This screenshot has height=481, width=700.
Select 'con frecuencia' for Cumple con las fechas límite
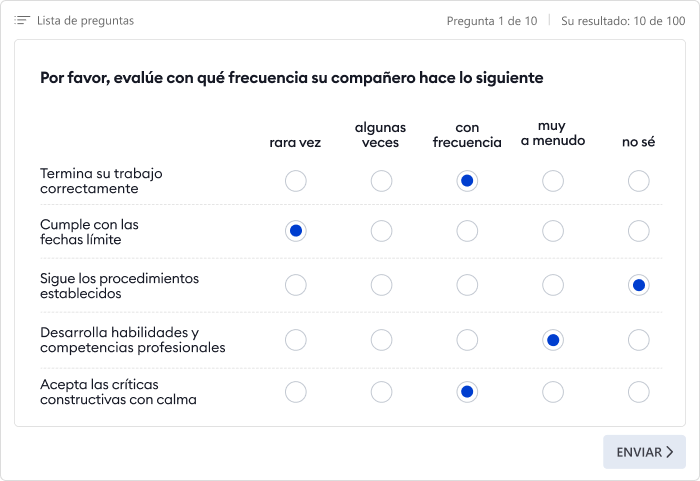click(x=467, y=231)
